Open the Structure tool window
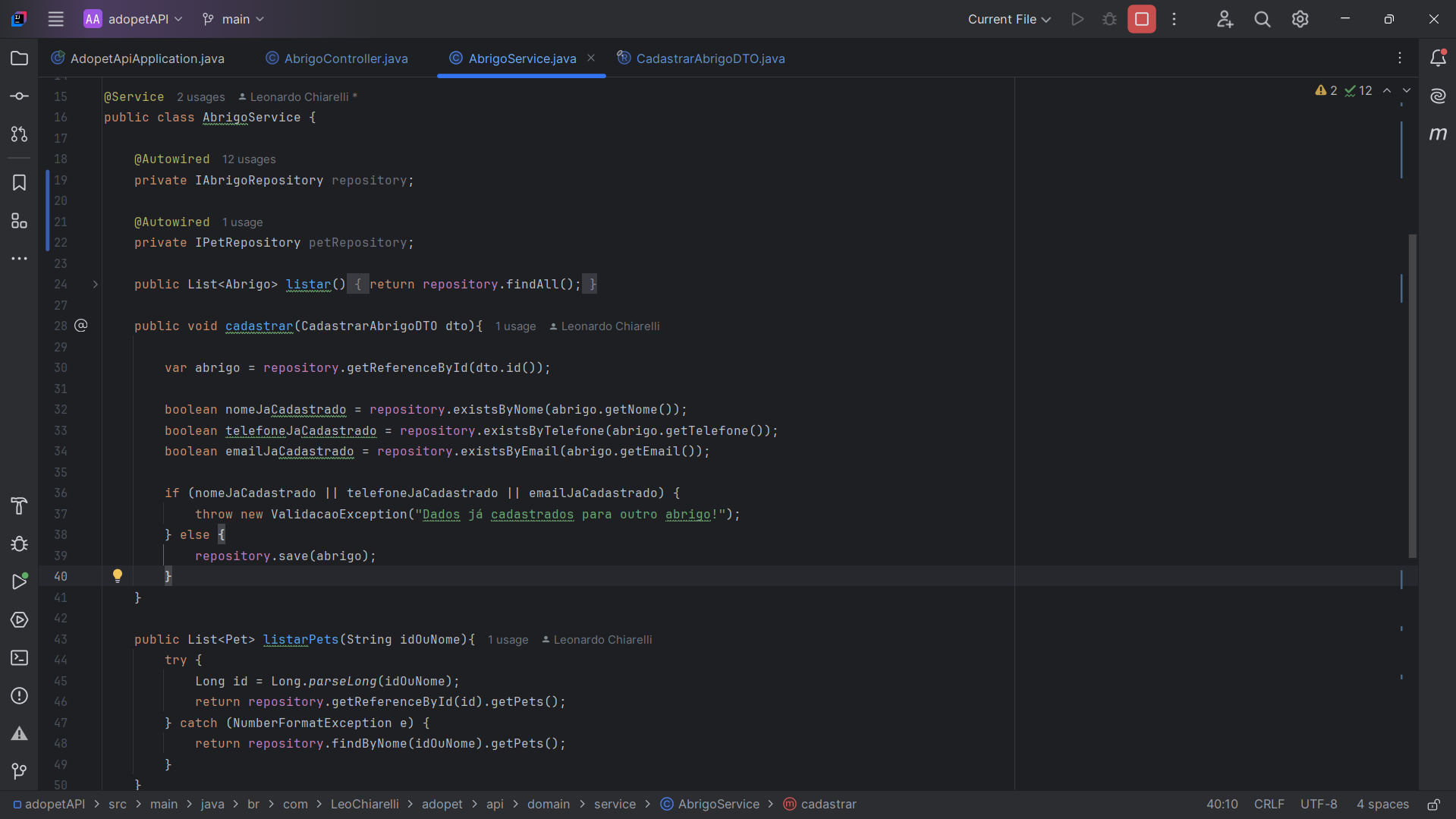This screenshot has height=819, width=1456. point(20,221)
